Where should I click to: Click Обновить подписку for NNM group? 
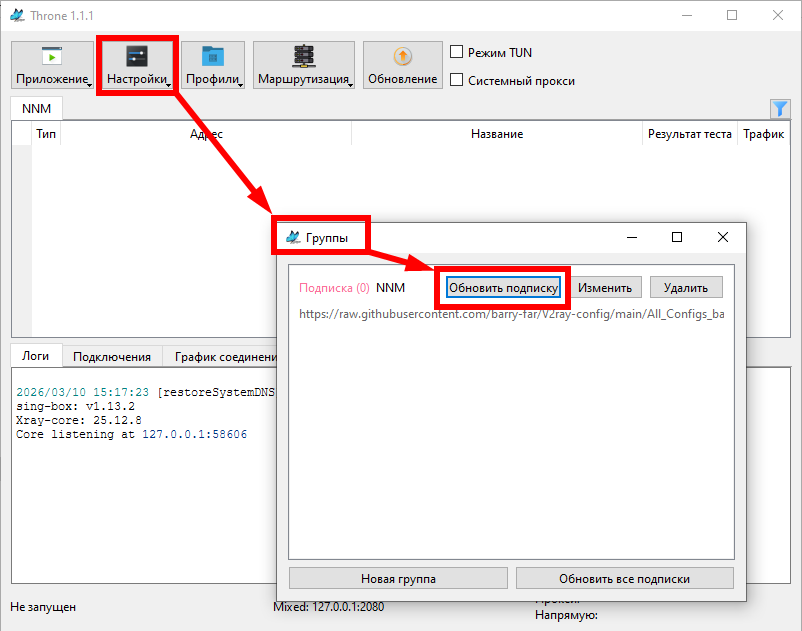point(503,287)
